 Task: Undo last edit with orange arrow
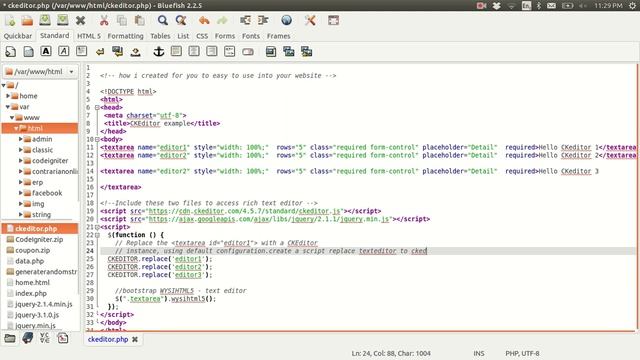pos(204,20)
